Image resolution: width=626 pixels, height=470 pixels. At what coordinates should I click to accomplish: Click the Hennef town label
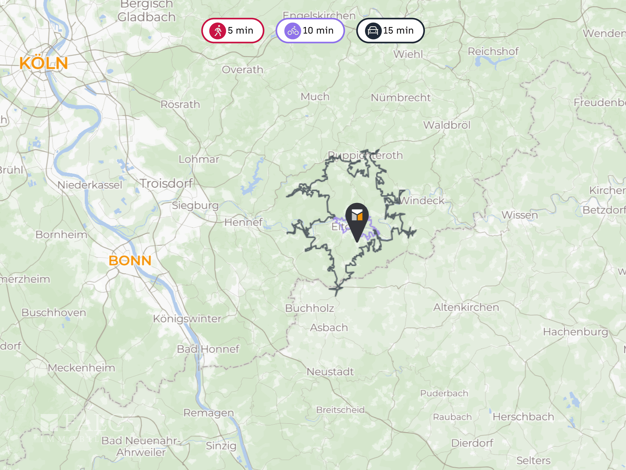coord(244,222)
